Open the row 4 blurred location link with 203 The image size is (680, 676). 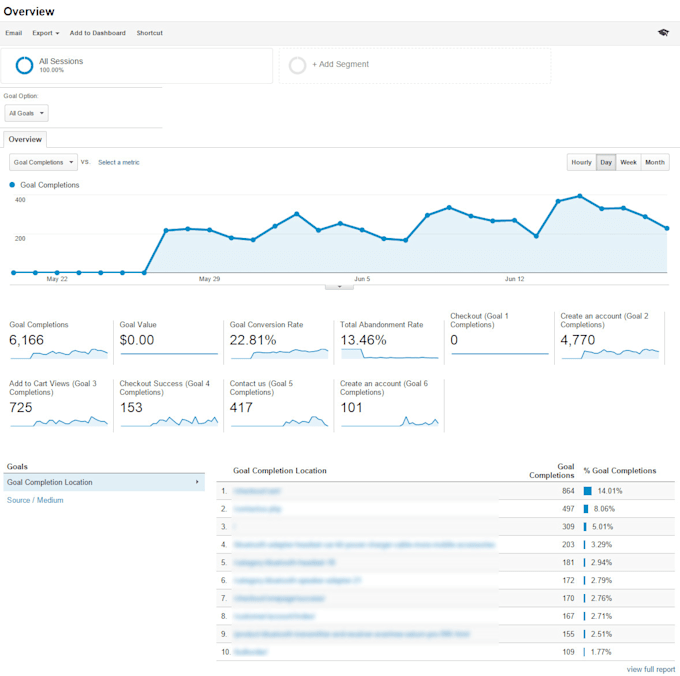click(364, 545)
